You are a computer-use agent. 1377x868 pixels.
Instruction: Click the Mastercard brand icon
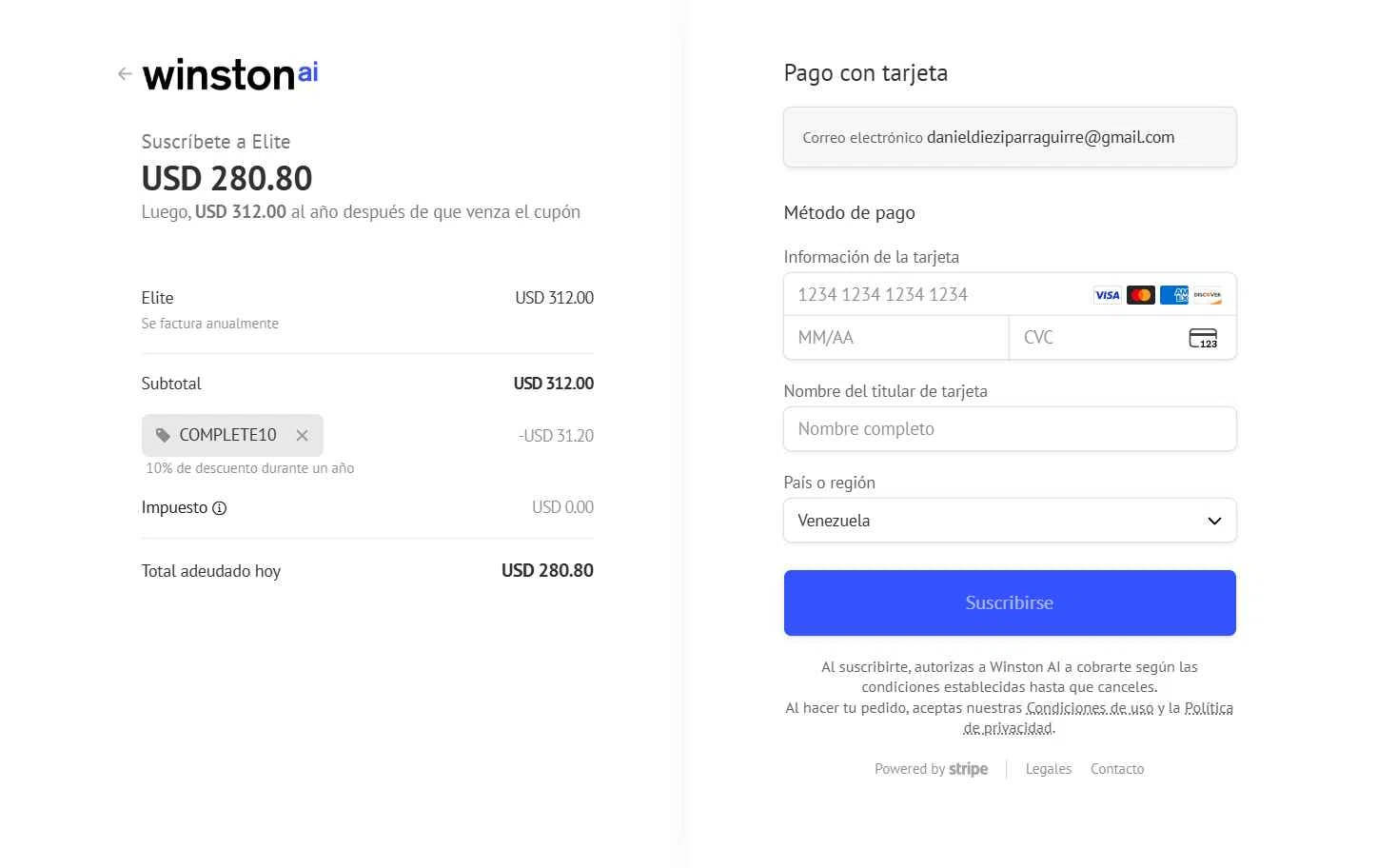click(x=1141, y=295)
